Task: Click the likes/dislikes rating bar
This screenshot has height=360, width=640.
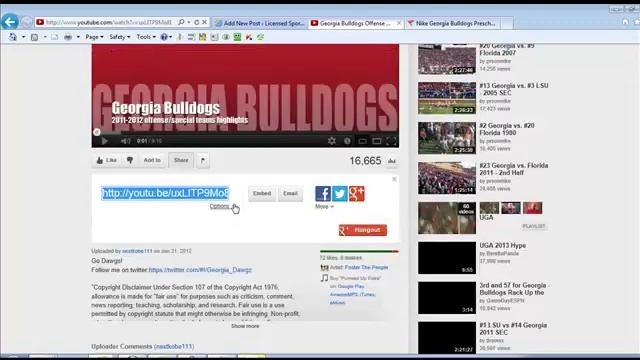Action: [x=359, y=251]
